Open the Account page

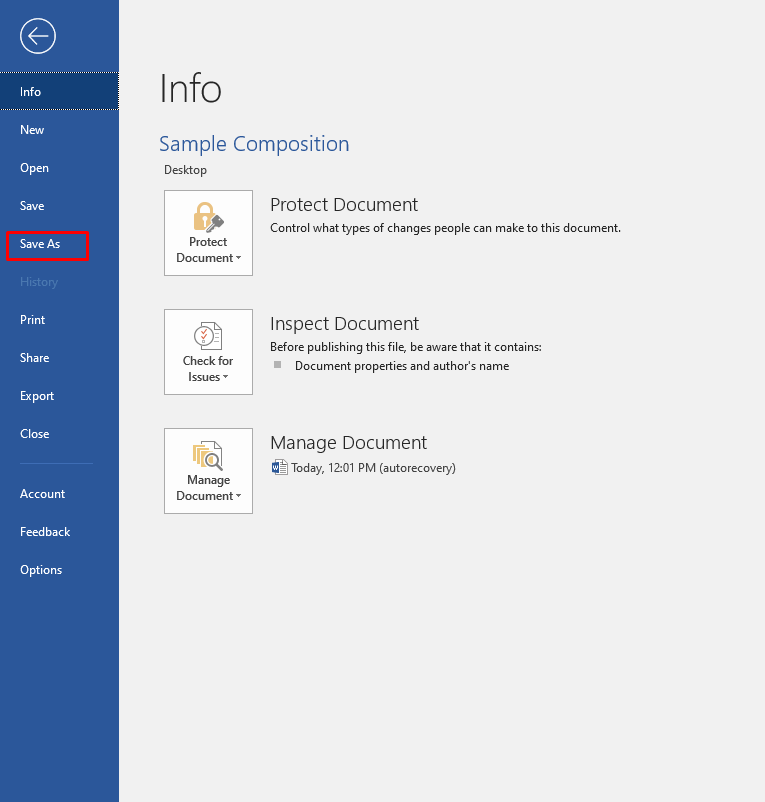click(59, 494)
